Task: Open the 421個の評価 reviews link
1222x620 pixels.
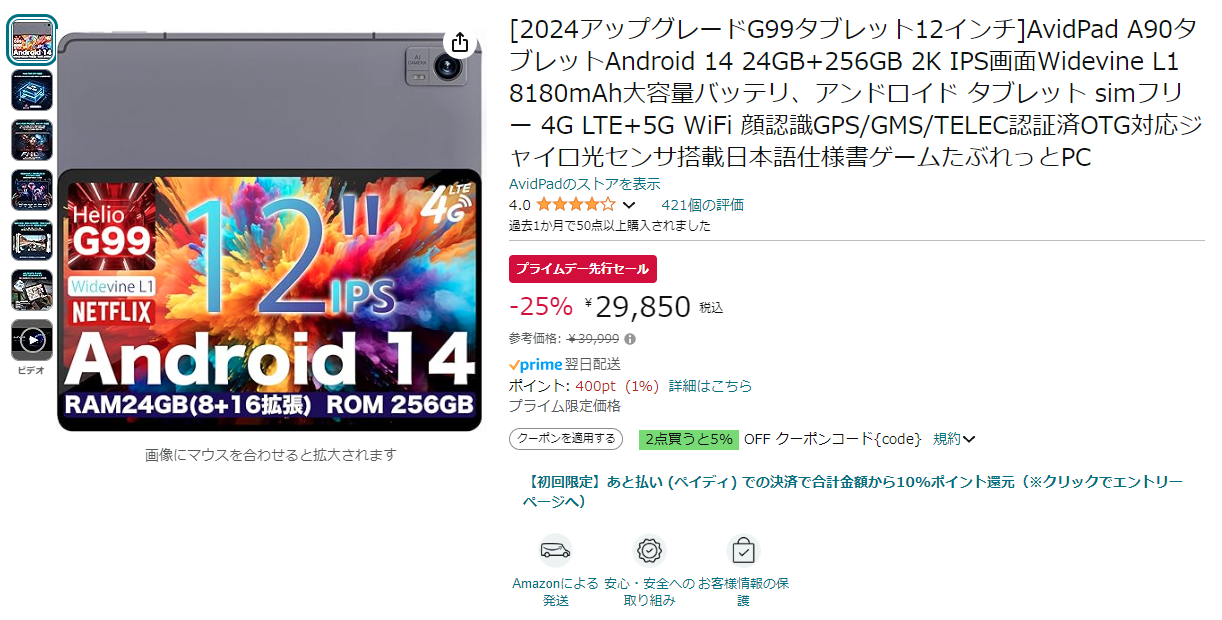Action: click(702, 205)
